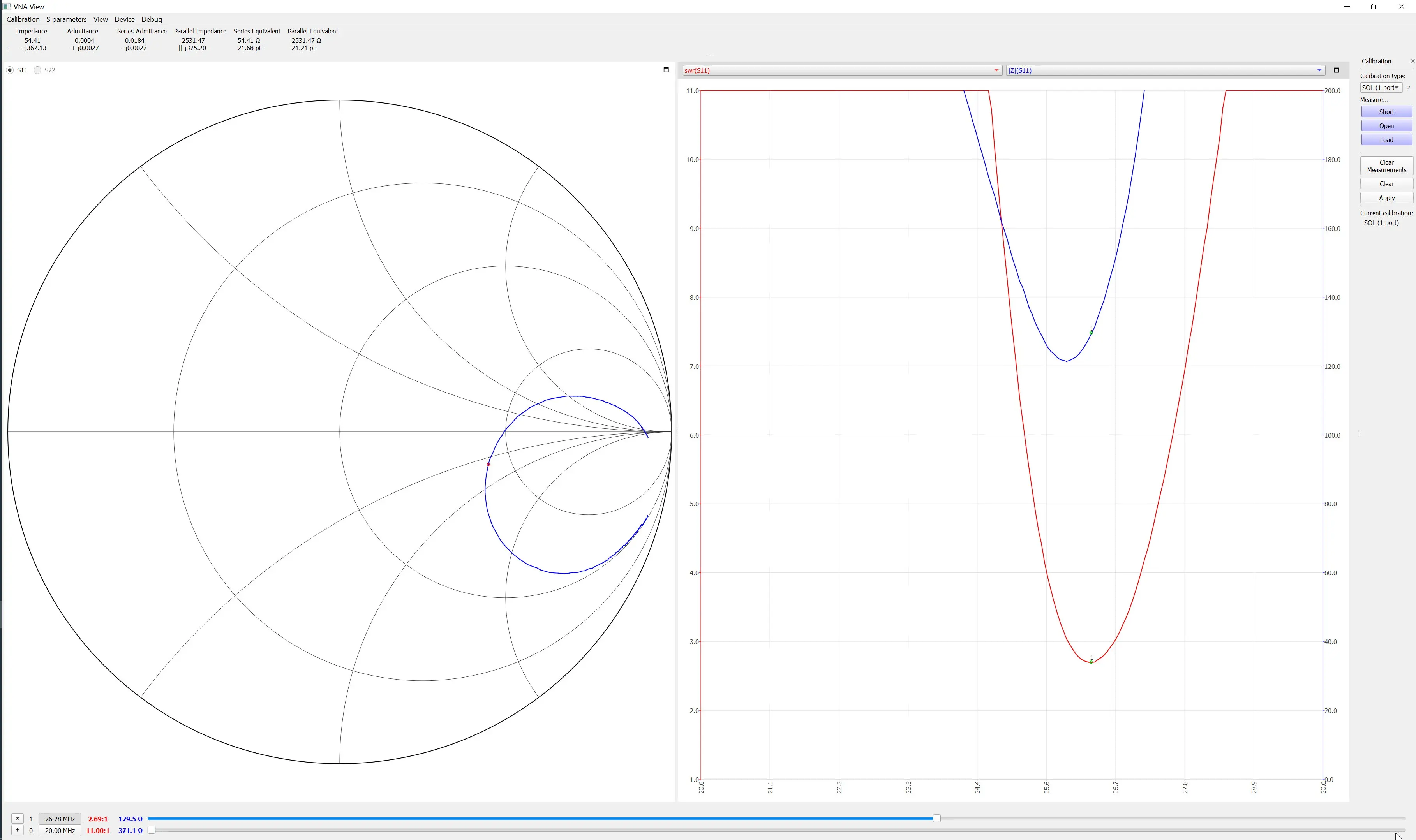Screen dimensions: 1416x840
Task: Add a new marker with the + button
Action: [18, 830]
